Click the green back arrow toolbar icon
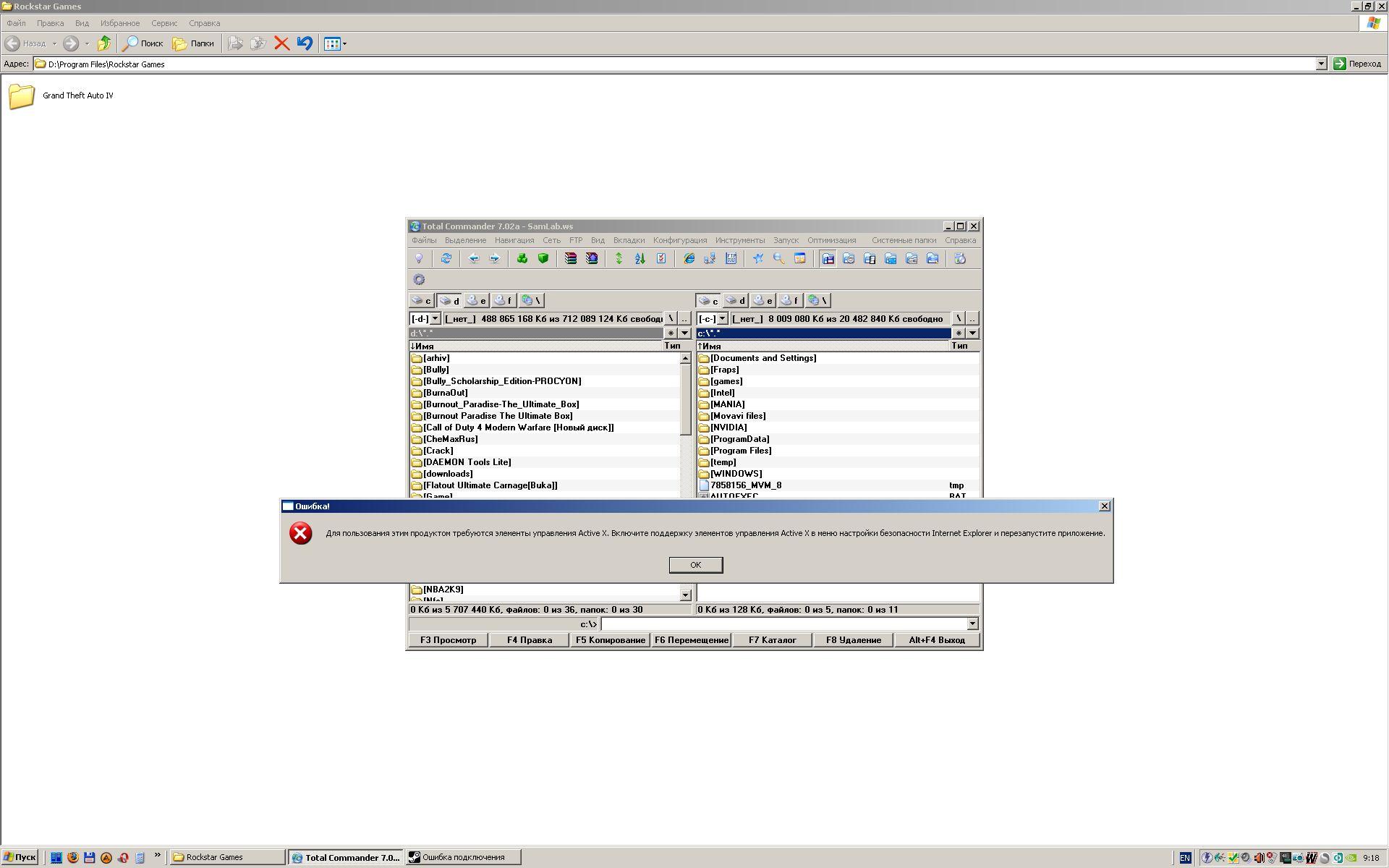The image size is (1389, 868). (x=473, y=258)
